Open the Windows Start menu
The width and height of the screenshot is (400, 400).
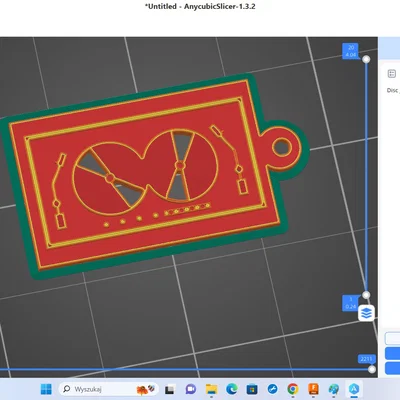click(x=46, y=389)
